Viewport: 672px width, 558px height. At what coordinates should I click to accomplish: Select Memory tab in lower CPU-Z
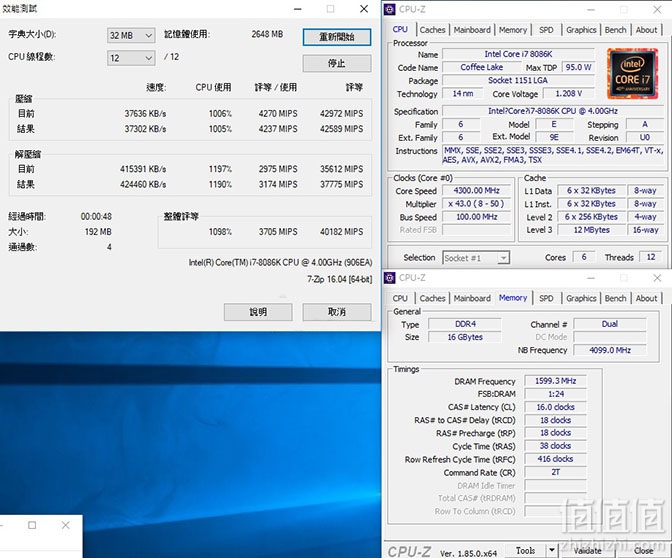(513, 298)
